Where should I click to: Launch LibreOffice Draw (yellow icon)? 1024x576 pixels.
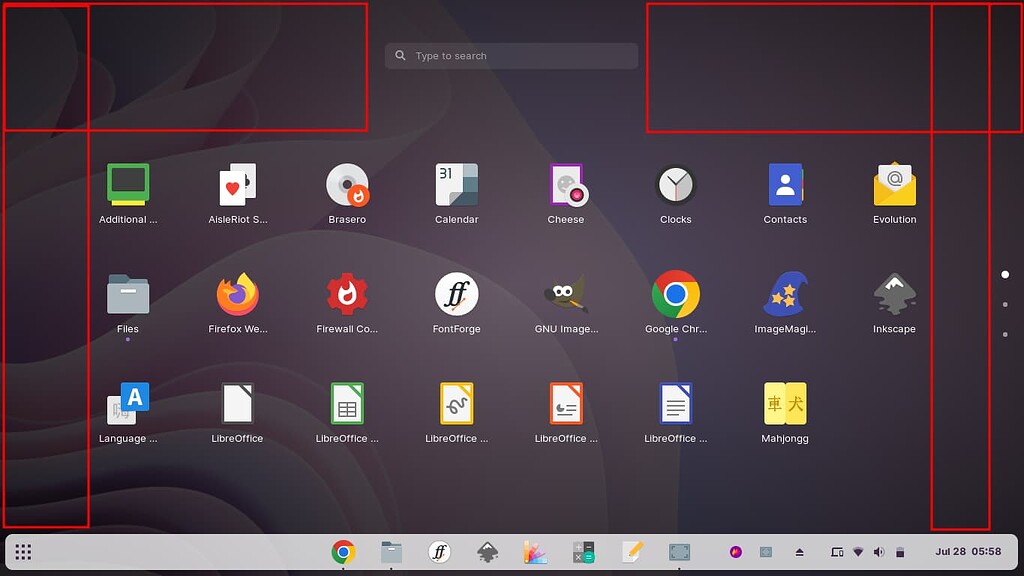(x=456, y=404)
